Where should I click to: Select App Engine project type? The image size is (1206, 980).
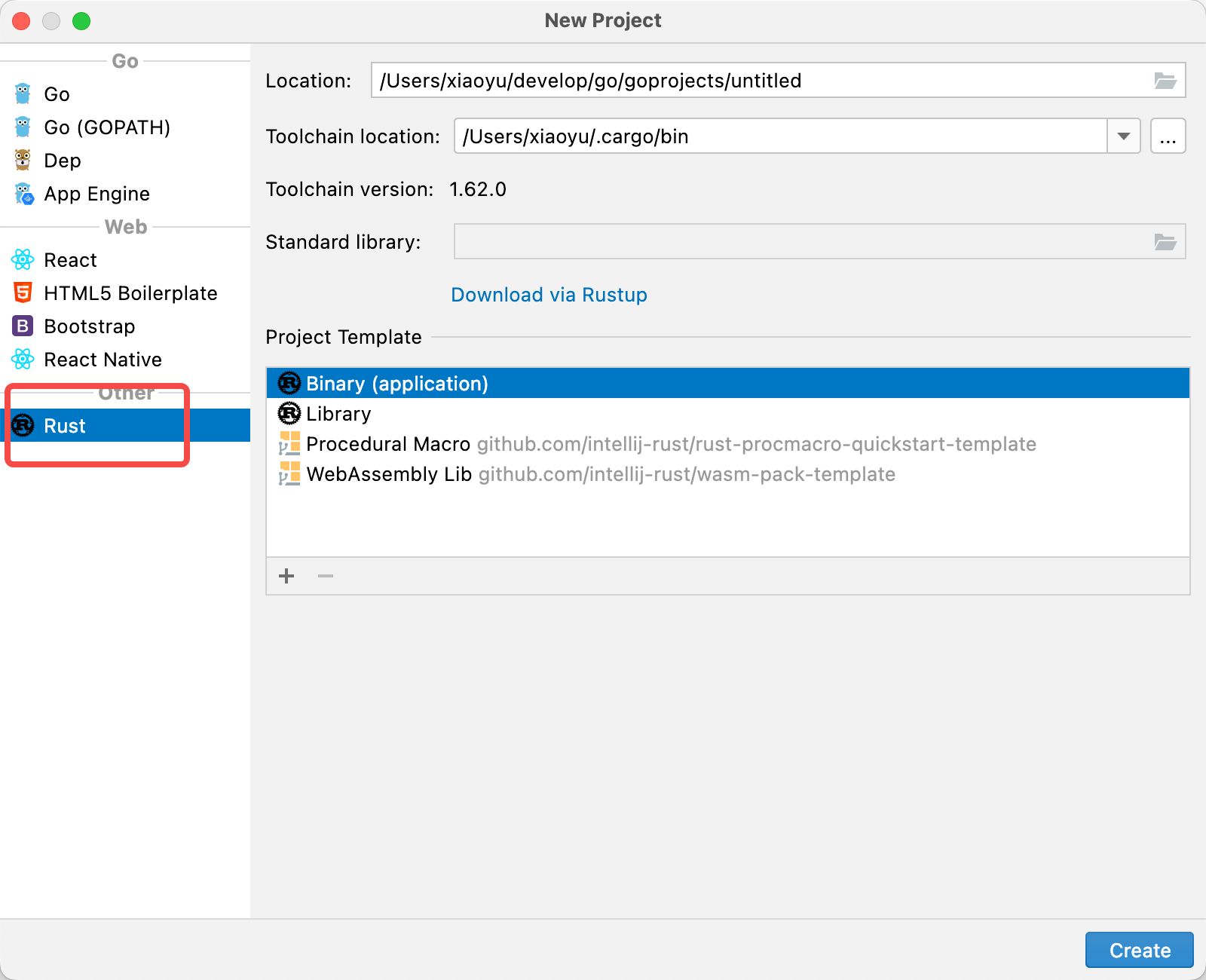tap(125, 193)
